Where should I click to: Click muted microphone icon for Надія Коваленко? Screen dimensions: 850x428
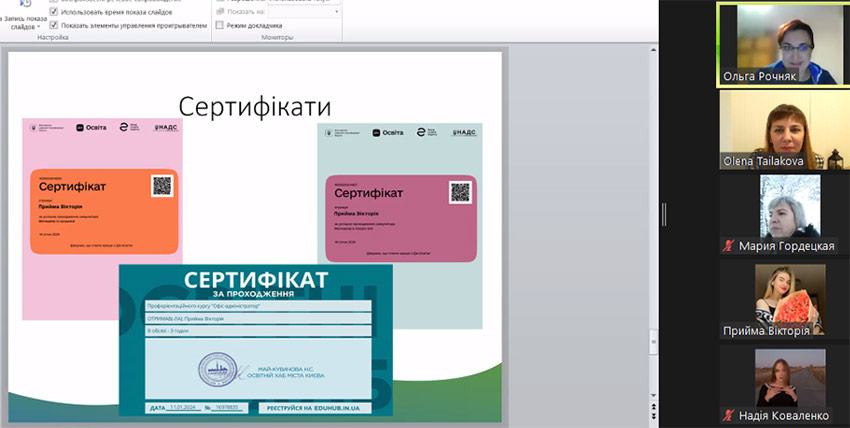(728, 416)
